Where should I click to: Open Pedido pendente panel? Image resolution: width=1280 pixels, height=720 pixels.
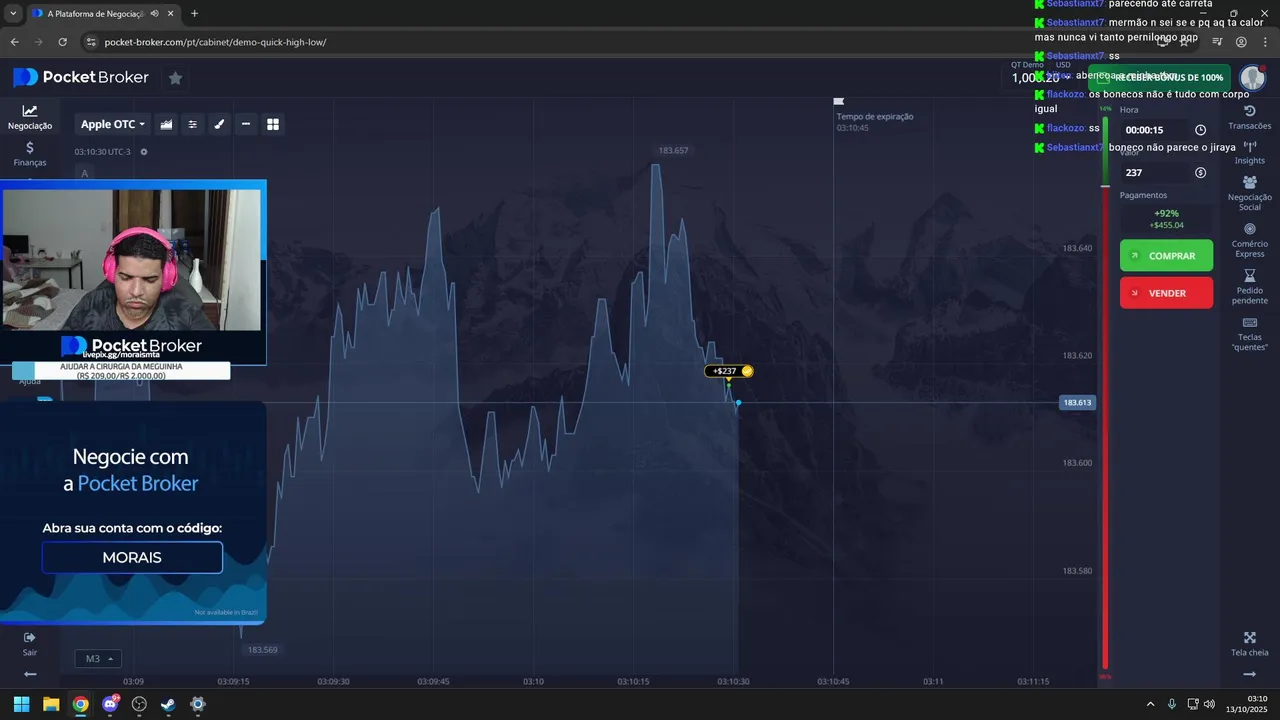pos(1249,287)
